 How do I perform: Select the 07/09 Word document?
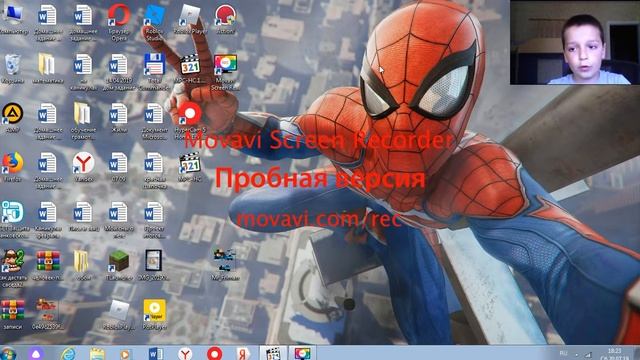[118, 167]
